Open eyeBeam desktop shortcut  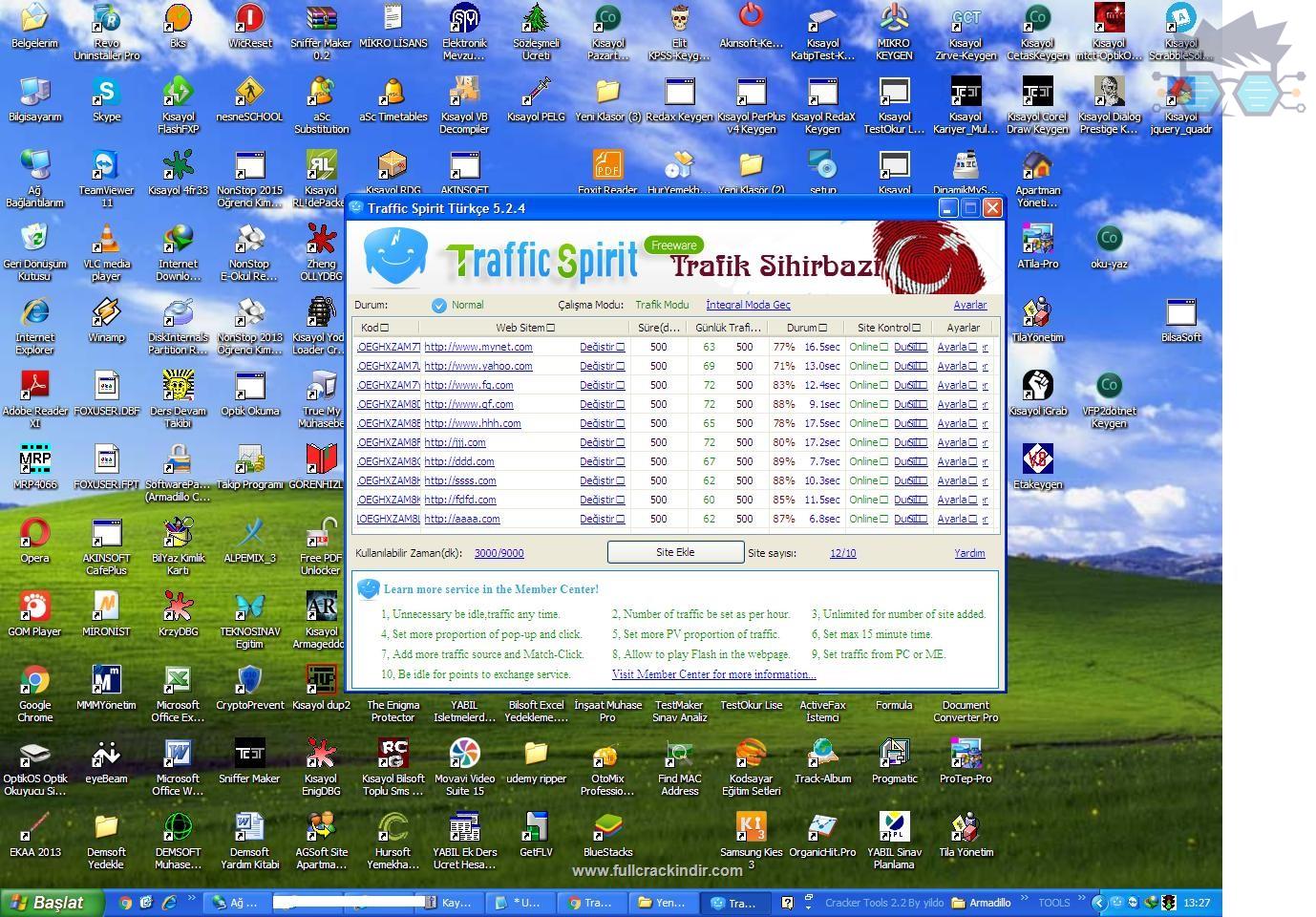[x=106, y=761]
